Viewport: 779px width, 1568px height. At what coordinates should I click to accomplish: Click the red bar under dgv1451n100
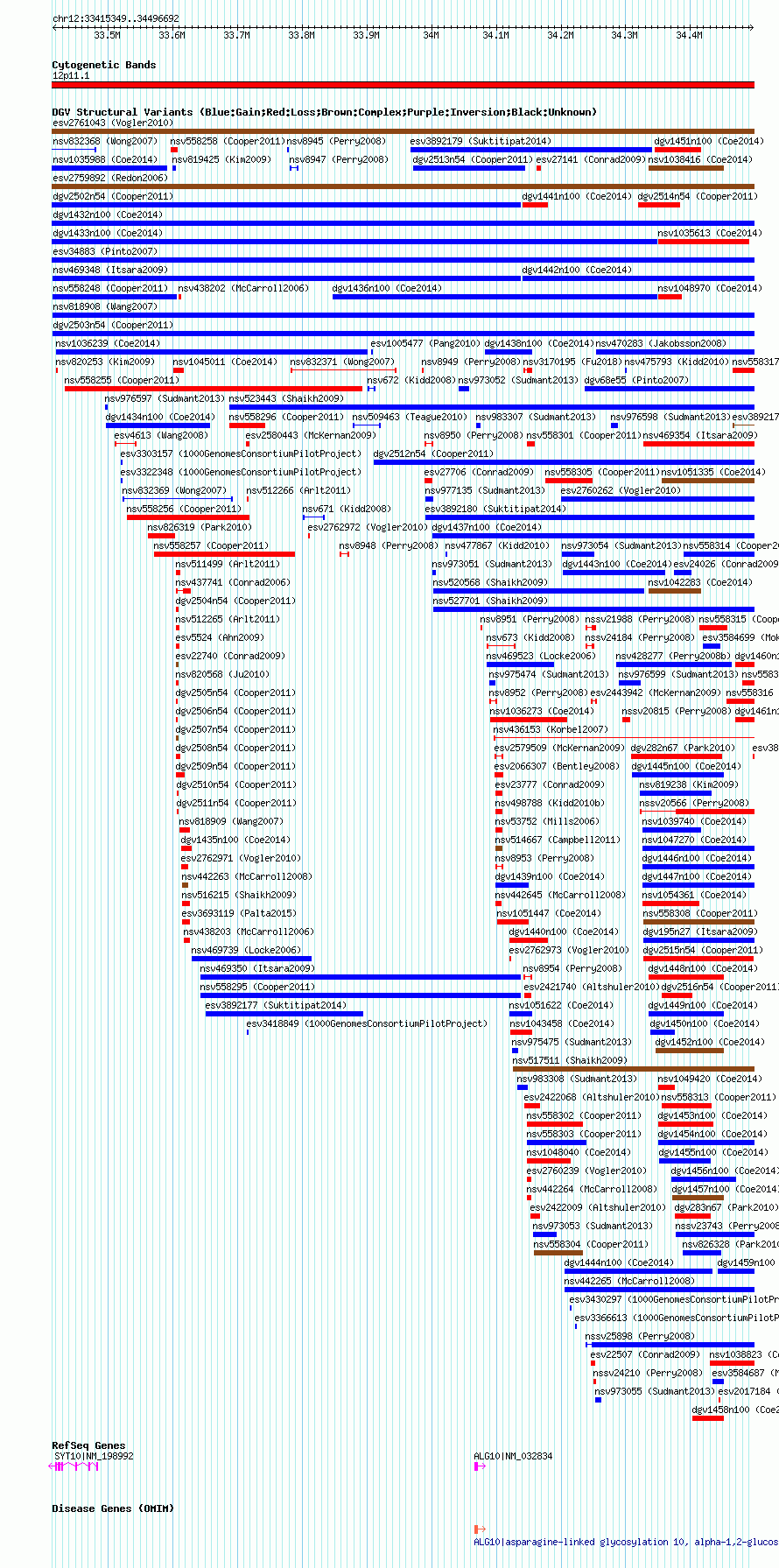coord(677,150)
